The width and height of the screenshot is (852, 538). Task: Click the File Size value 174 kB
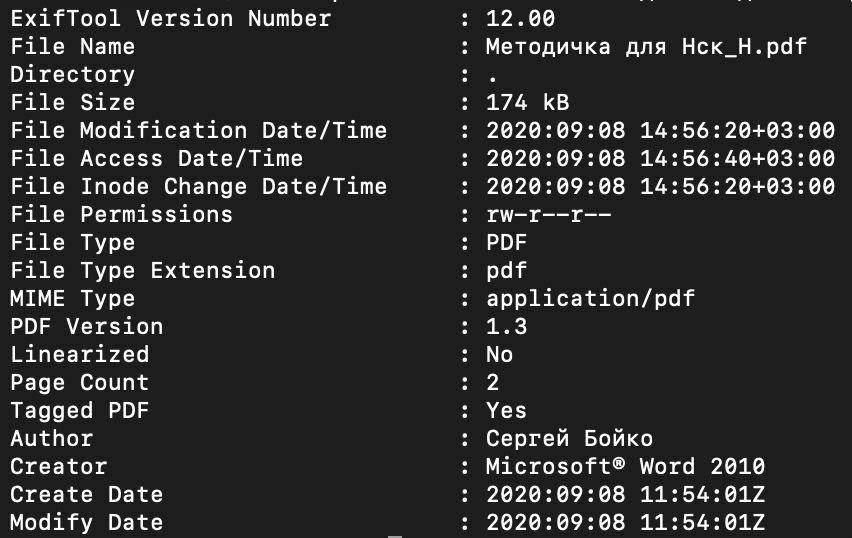click(x=527, y=103)
